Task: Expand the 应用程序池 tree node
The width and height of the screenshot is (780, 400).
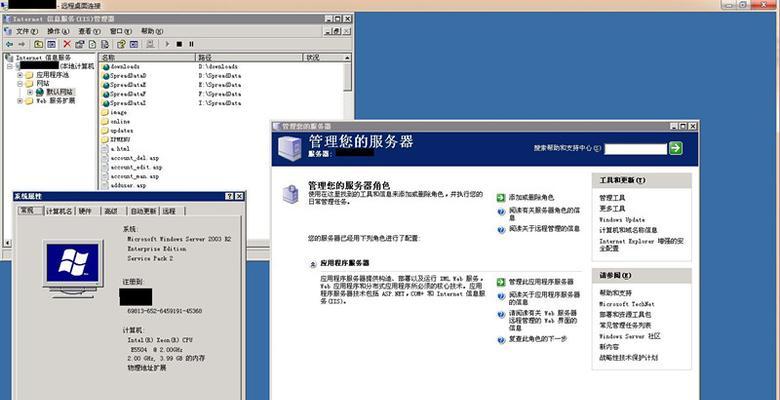Action: (x=20, y=75)
